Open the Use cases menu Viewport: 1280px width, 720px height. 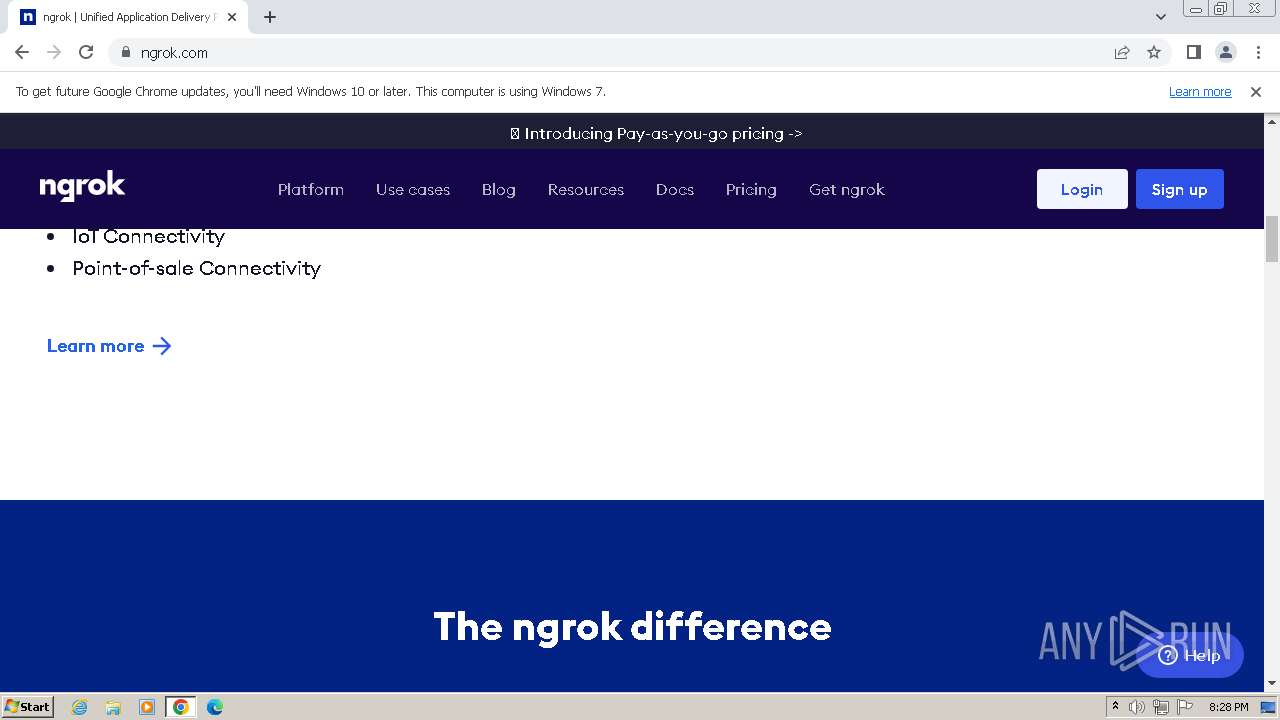pos(413,189)
